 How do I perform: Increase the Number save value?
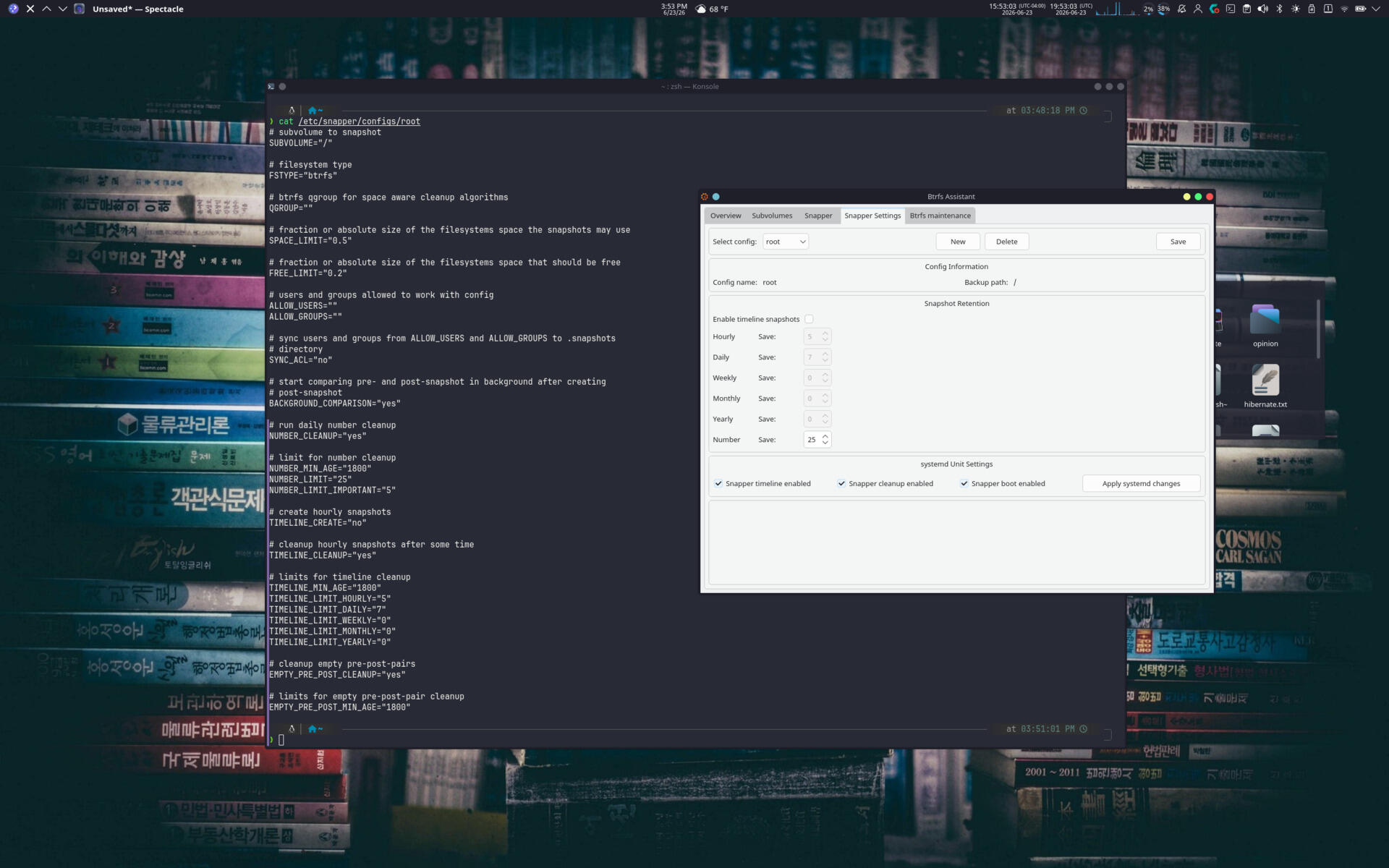pos(825,436)
